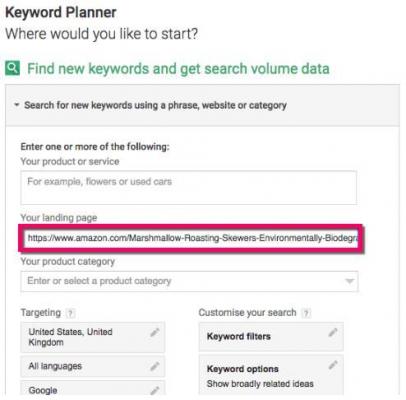Image resolution: width=406 pixels, height=400 pixels.
Task: Click Find new keywords and get search volume data
Action: point(178,68)
